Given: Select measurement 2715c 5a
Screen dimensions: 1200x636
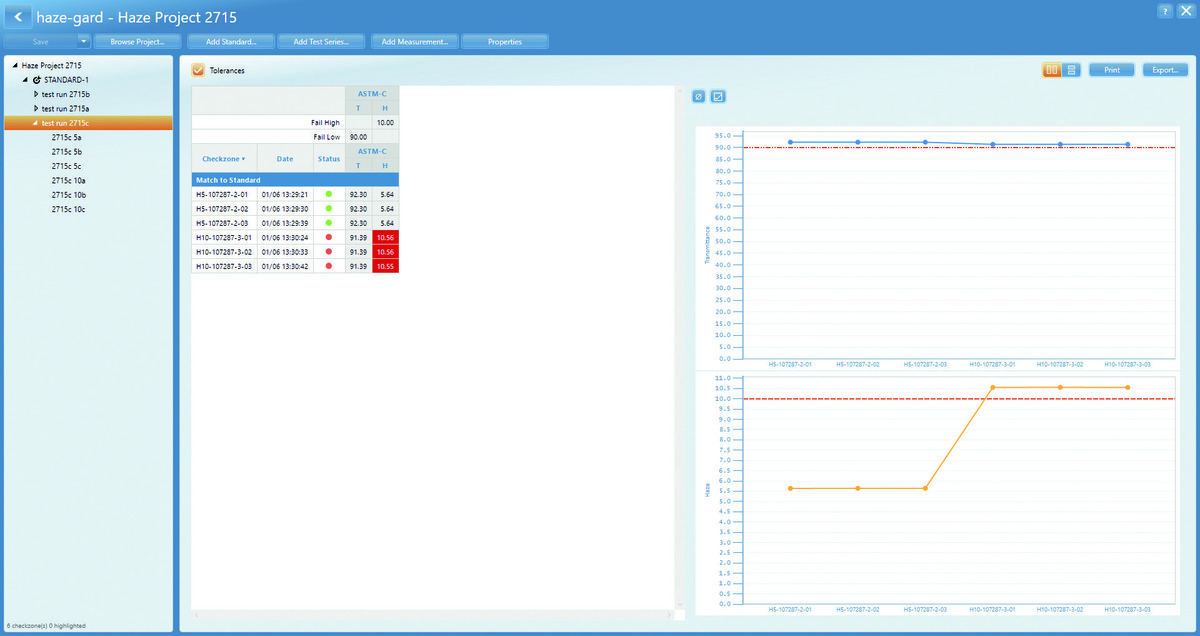Looking at the screenshot, I should coord(66,137).
